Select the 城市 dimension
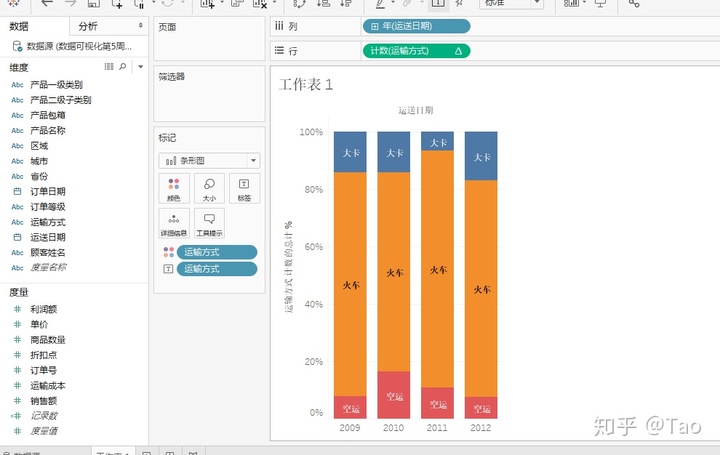This screenshot has width=720, height=455. [x=39, y=161]
